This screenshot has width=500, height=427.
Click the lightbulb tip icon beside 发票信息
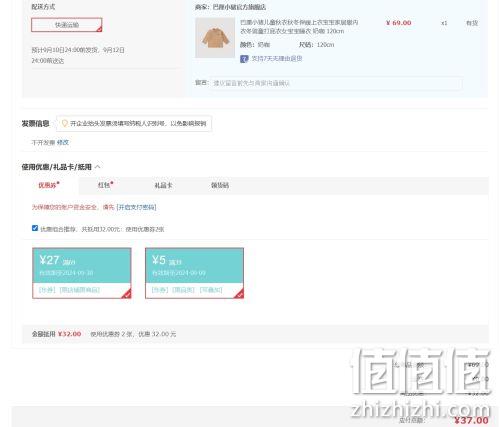(65, 124)
